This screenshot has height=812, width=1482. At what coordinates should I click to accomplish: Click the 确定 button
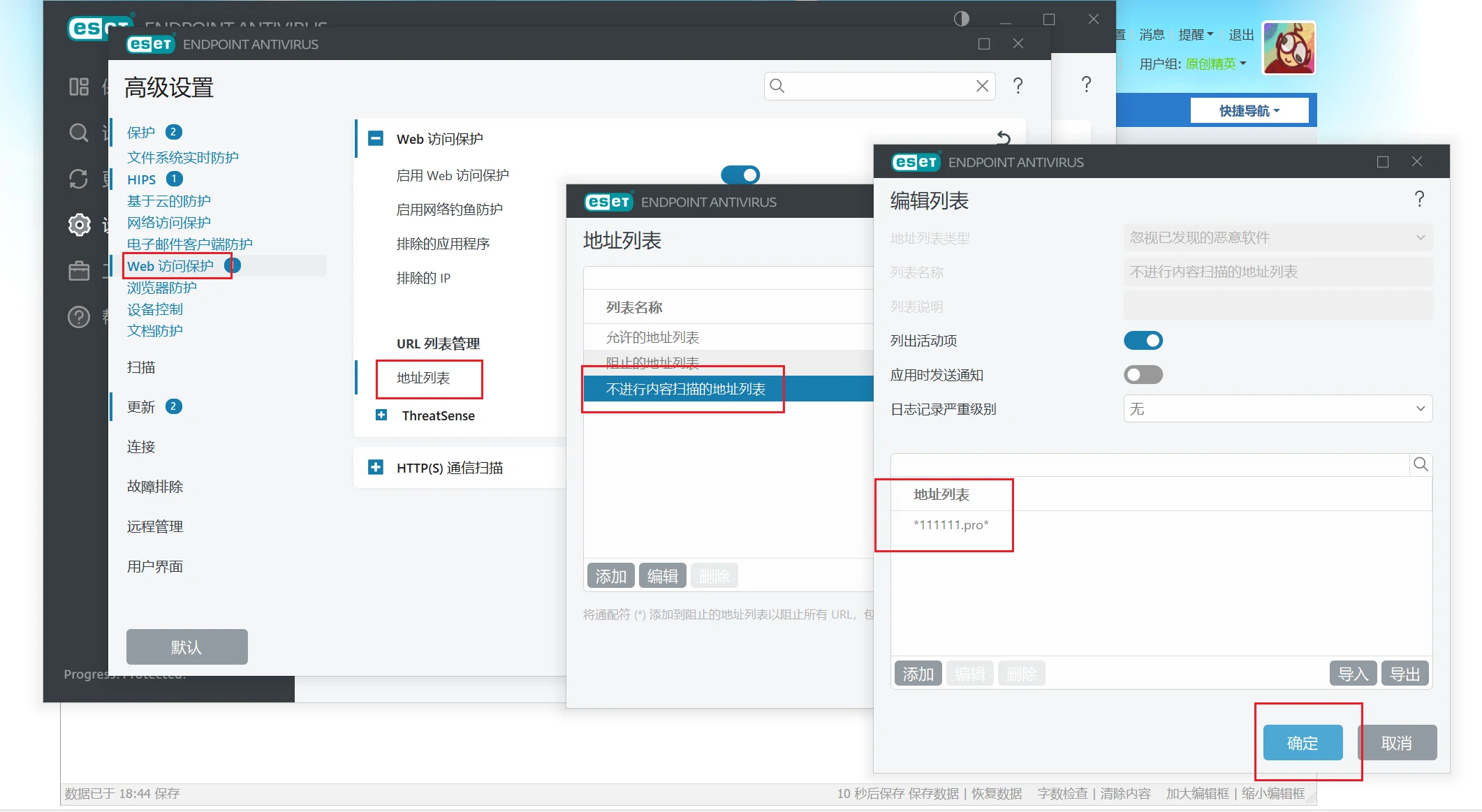pyautogui.click(x=1302, y=743)
